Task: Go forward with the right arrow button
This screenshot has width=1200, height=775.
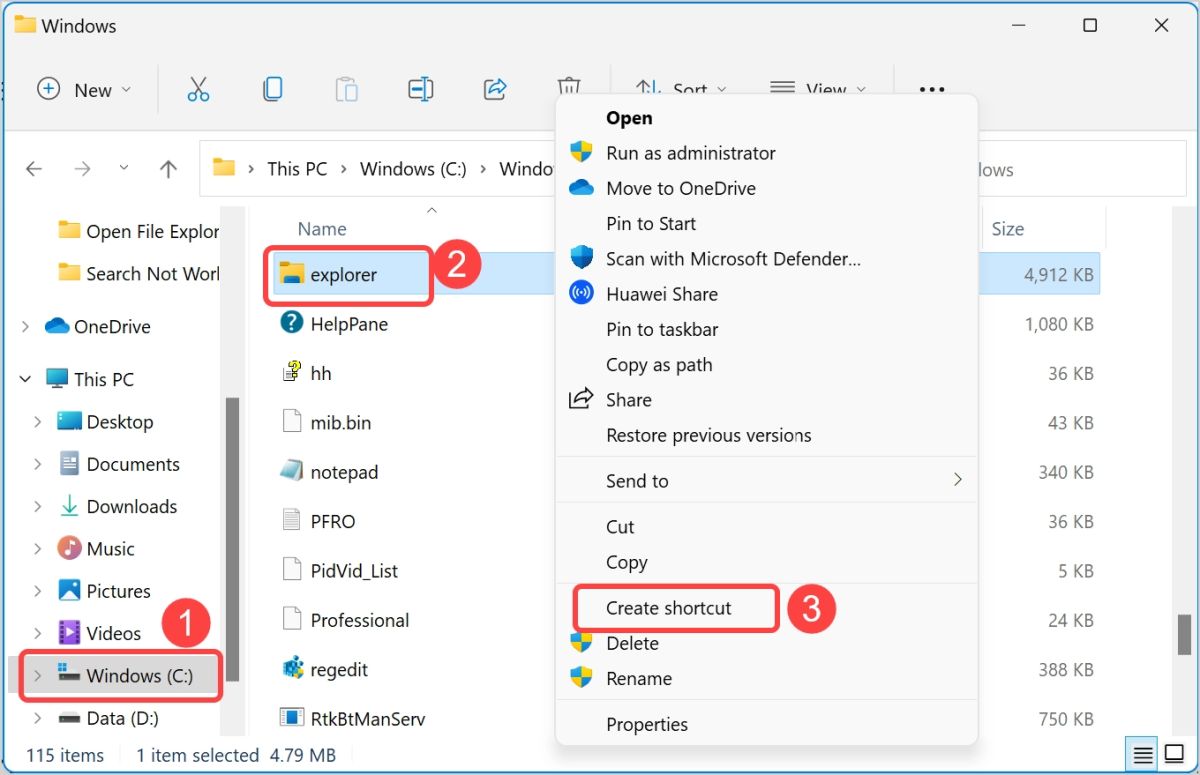Action: (82, 169)
